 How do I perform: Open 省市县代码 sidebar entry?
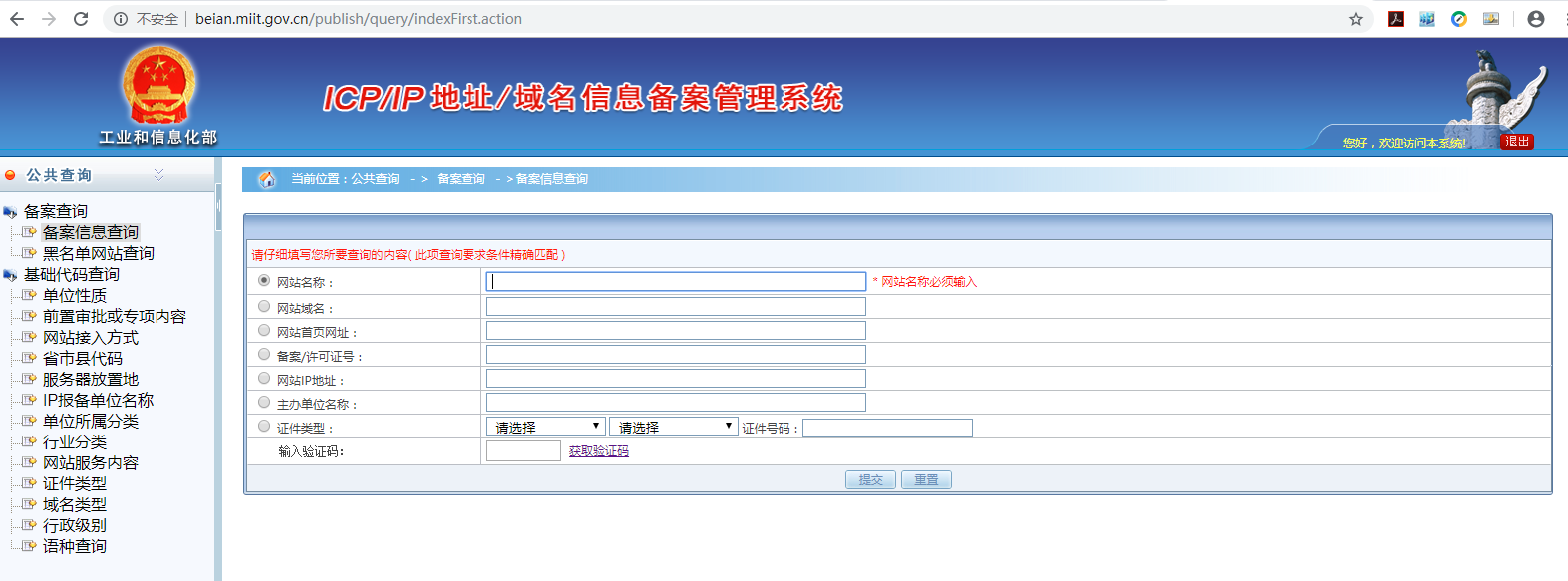point(82,358)
